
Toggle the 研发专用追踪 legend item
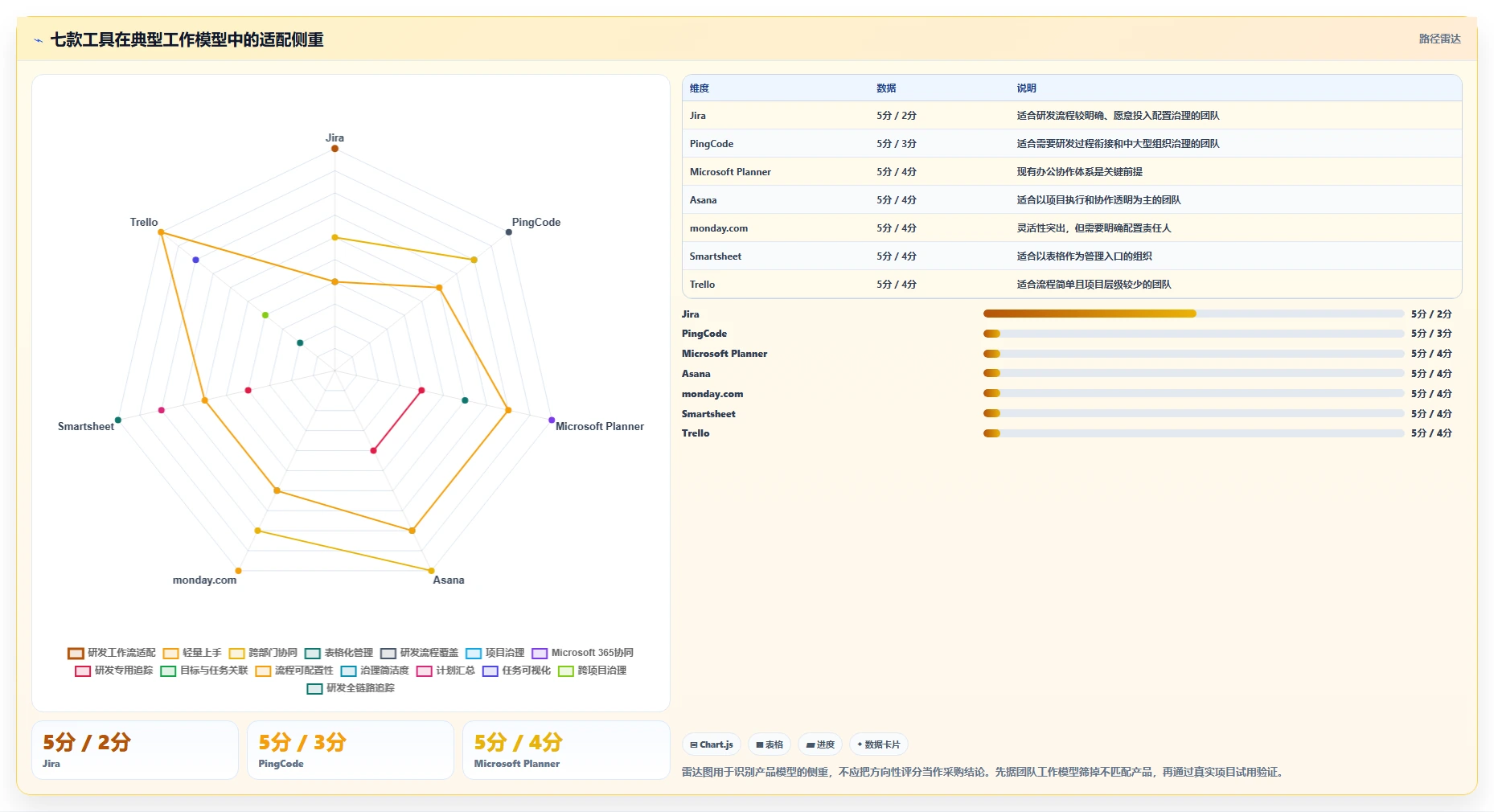click(x=113, y=671)
